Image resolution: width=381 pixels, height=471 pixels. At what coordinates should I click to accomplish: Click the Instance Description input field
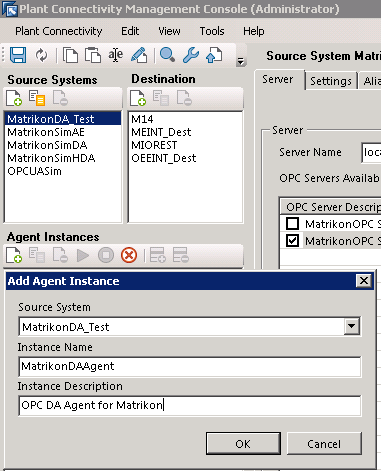click(x=190, y=405)
